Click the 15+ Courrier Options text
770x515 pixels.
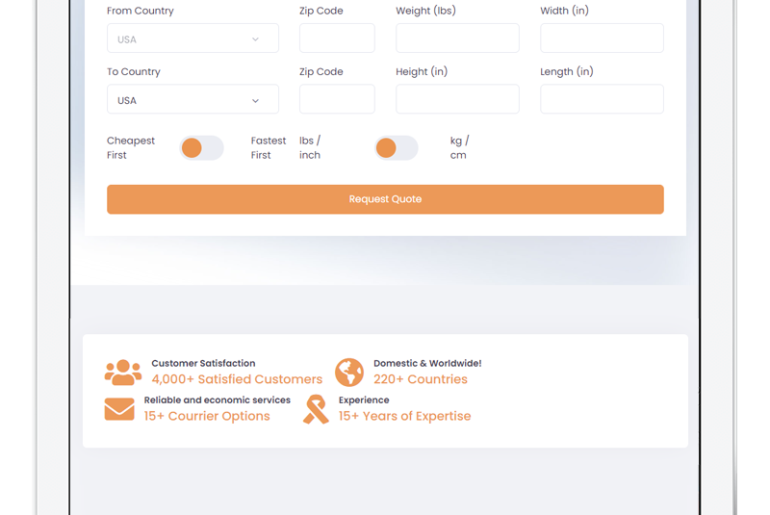[207, 416]
